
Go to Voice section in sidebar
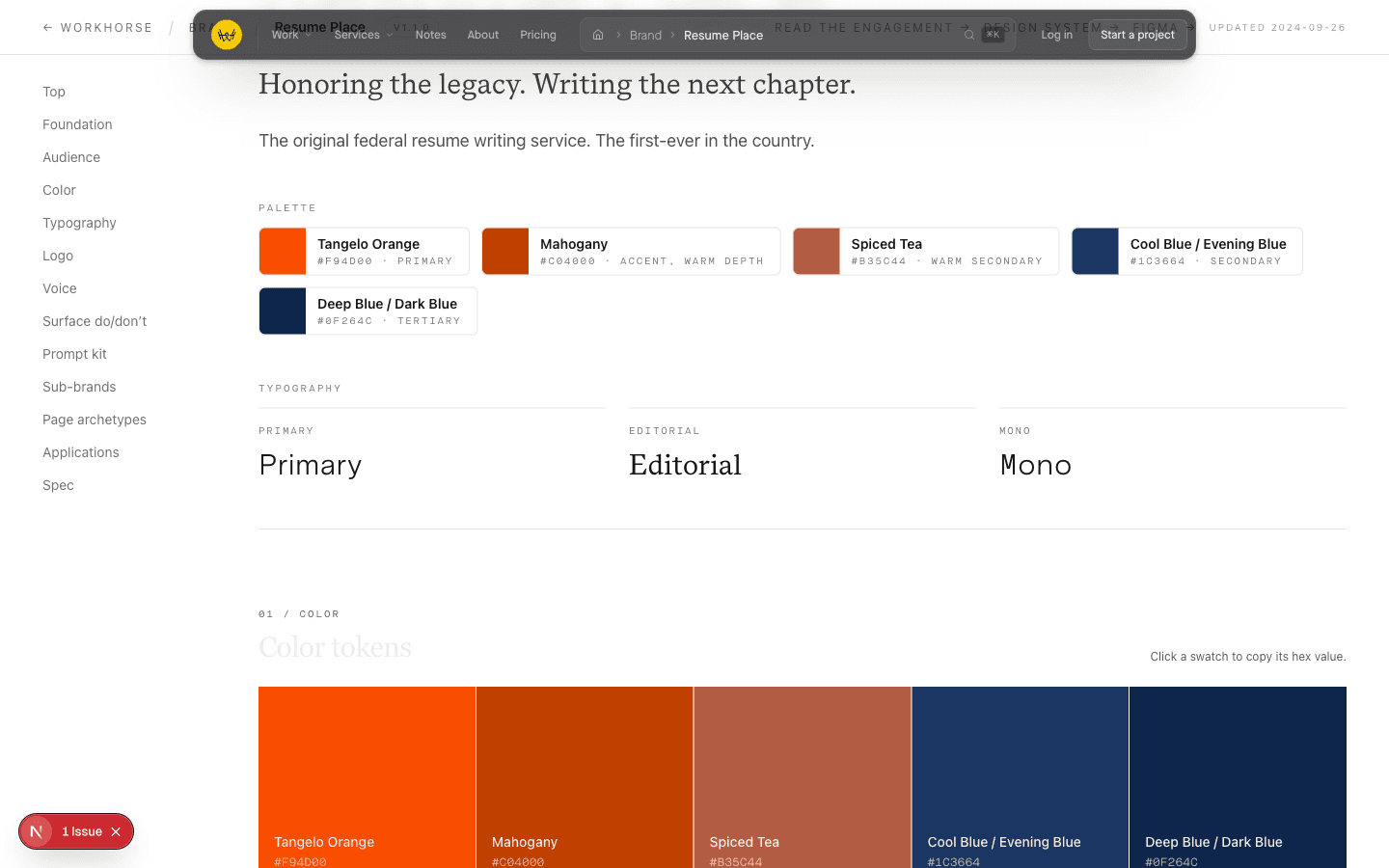[x=60, y=288]
